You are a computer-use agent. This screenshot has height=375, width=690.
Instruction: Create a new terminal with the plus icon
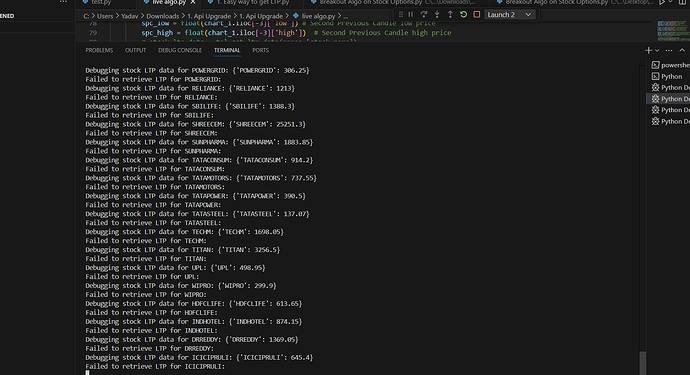648,51
